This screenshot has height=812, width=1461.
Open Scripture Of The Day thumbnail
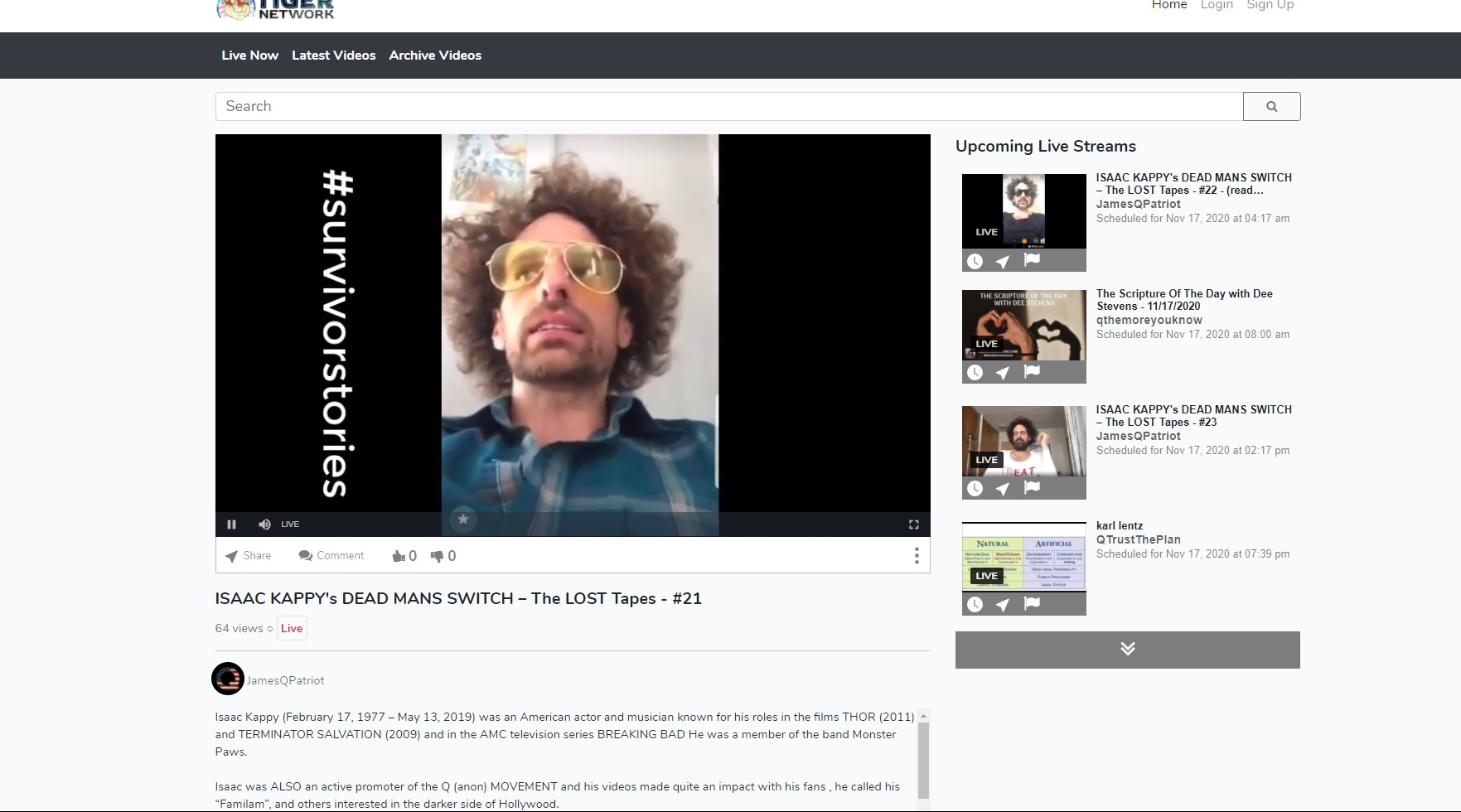point(1023,325)
